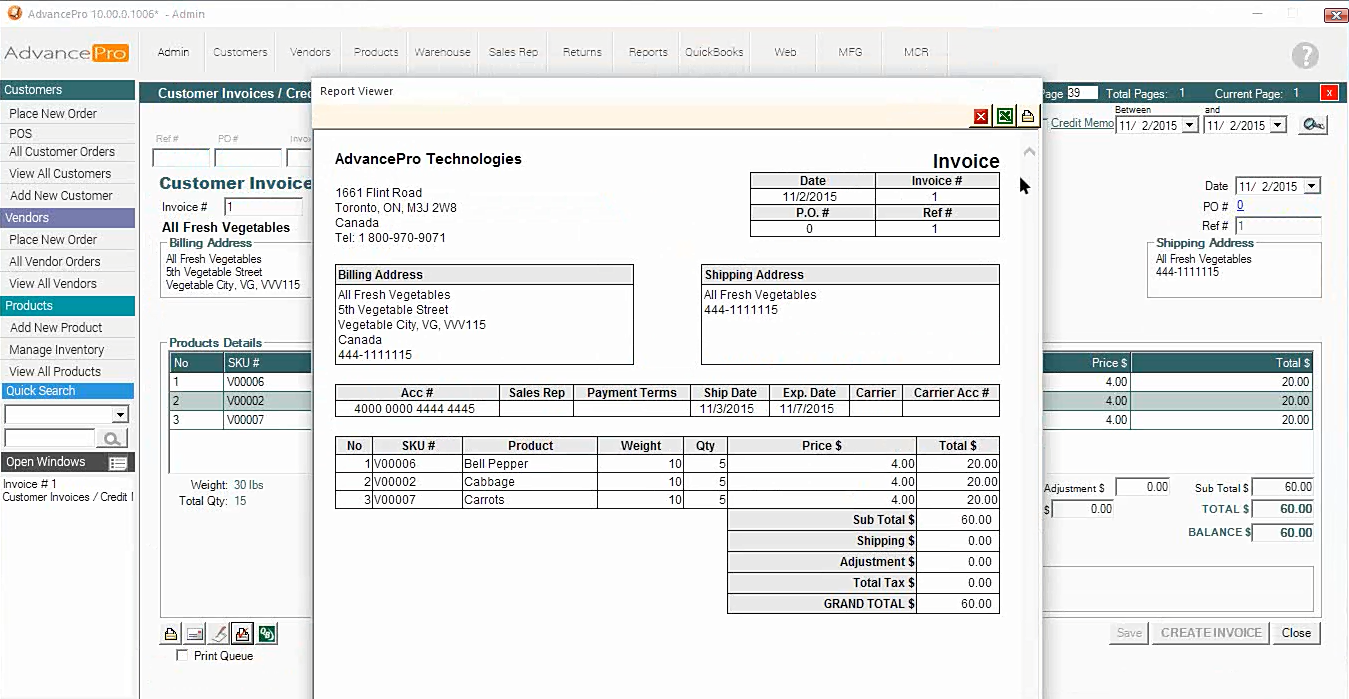The height and width of the screenshot is (699, 1349).
Task: Click the email invoice envelope icon
Action: tap(195, 633)
